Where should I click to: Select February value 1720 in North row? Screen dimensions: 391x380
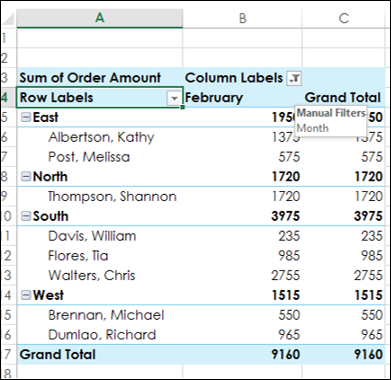285,177
